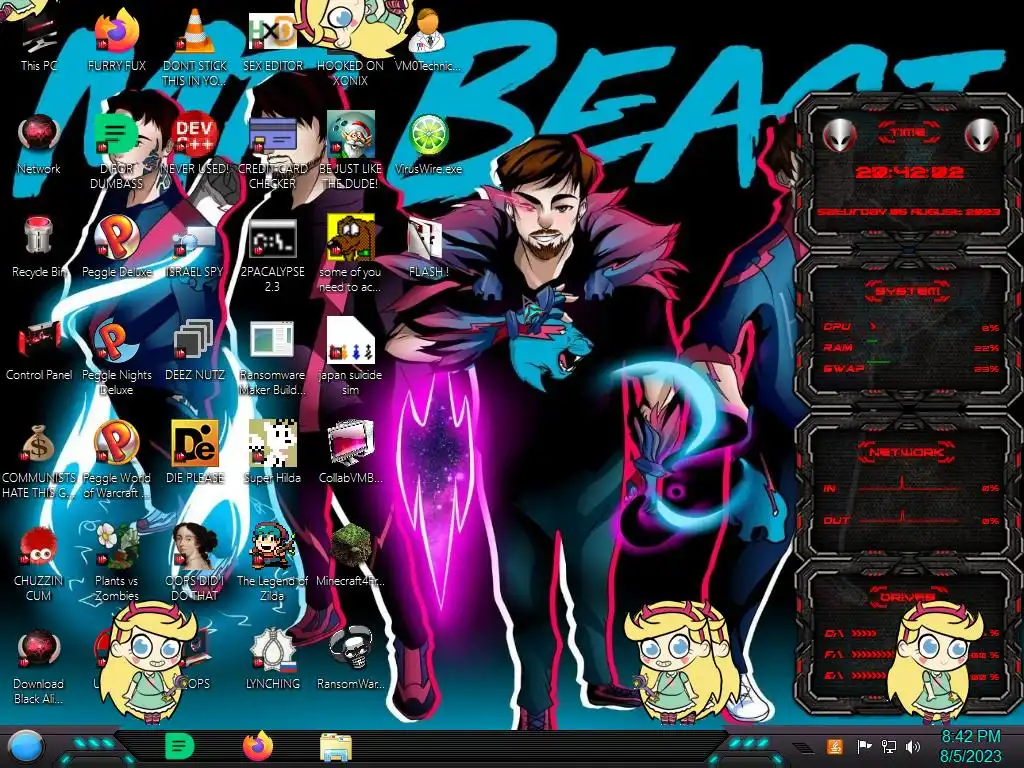1024x768 pixels.
Task: Open the green DIFOR DUMBASS desktop shortcut
Action: 116,152
